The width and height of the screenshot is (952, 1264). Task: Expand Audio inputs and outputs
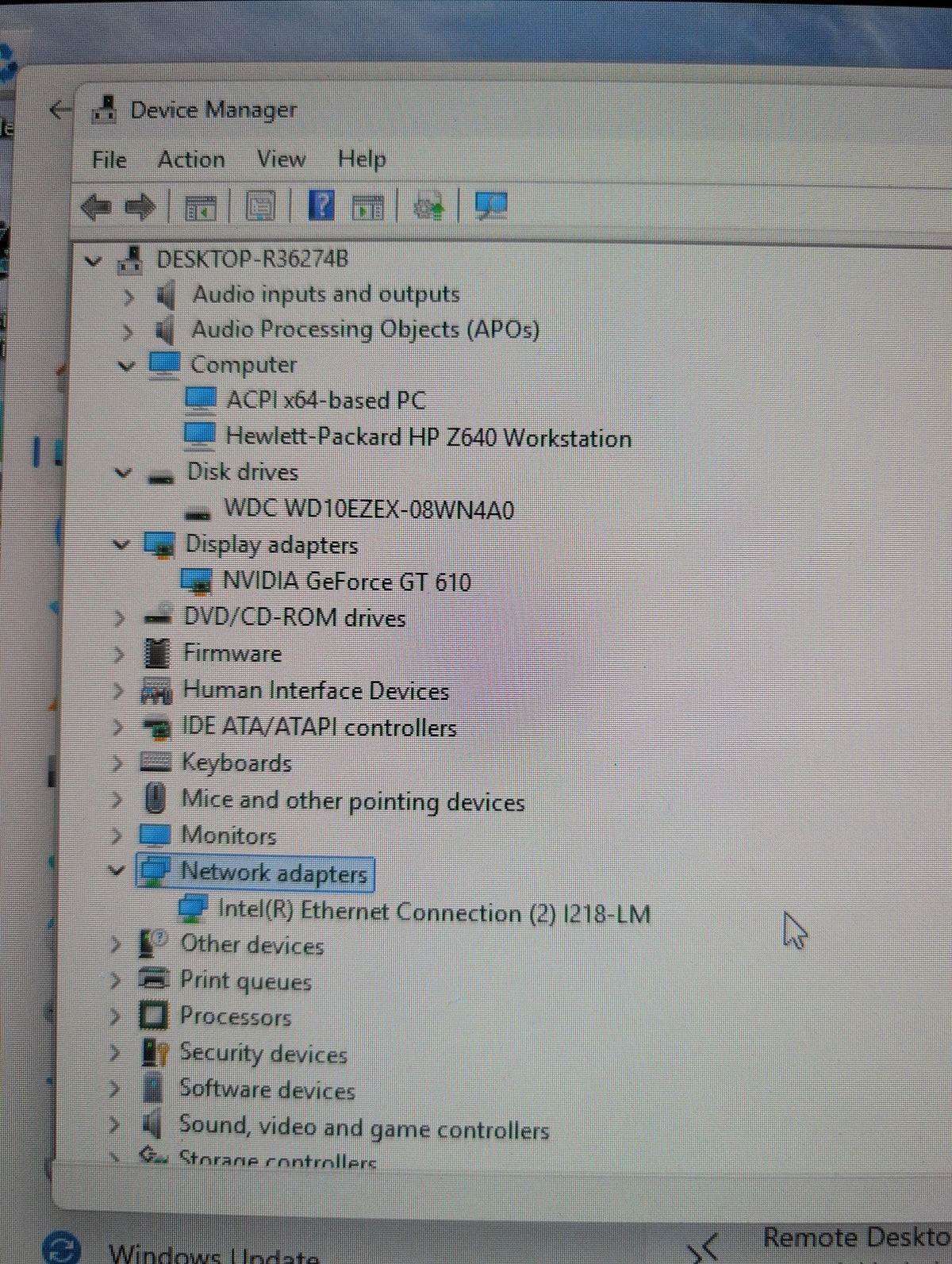pos(128,297)
